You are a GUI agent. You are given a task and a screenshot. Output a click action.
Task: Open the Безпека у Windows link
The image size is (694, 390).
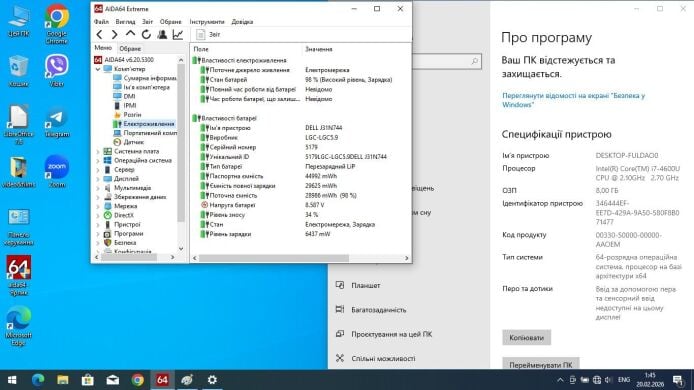point(574,100)
